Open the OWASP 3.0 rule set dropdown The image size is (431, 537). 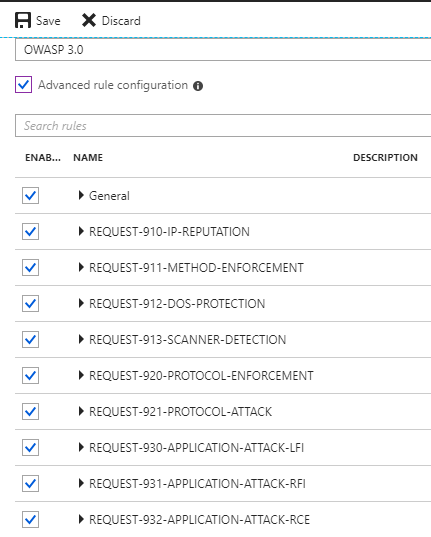point(223,50)
